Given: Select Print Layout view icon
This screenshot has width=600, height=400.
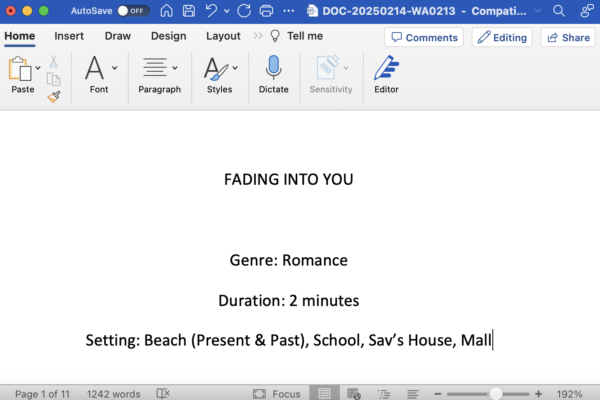Looking at the screenshot, I should [324, 393].
